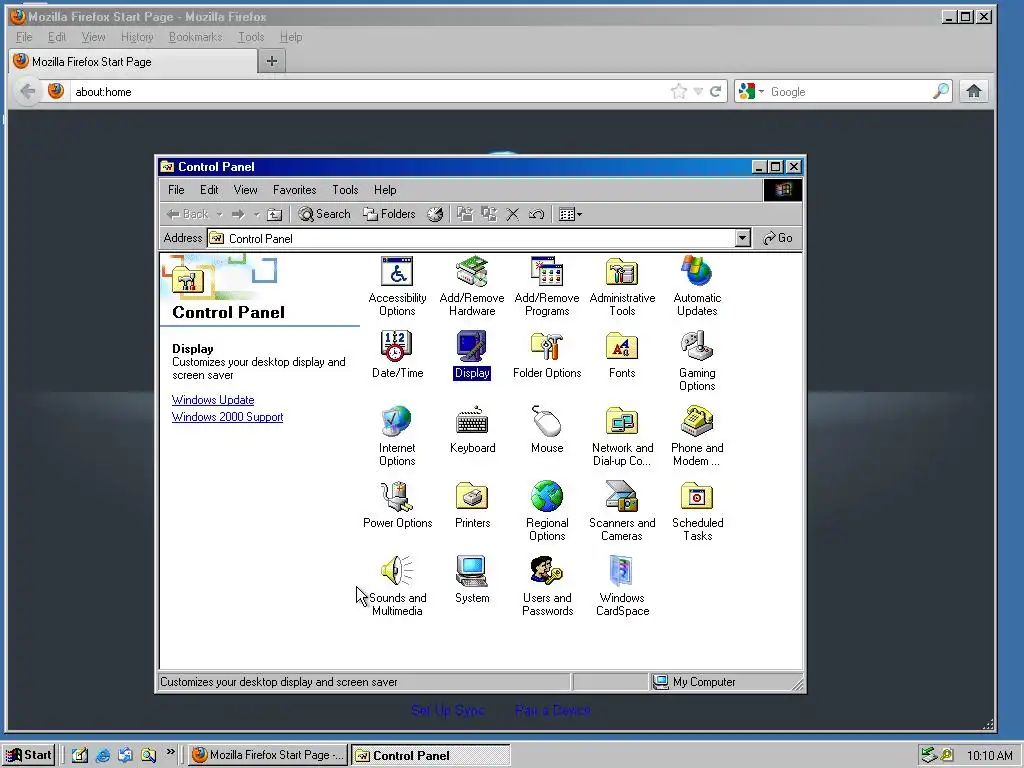Click Firefox reload button
This screenshot has width=1024, height=768.
pyautogui.click(x=716, y=91)
